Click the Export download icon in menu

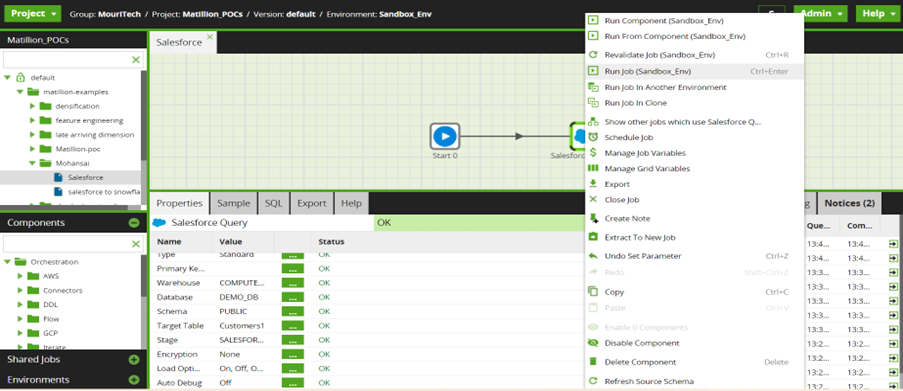pyautogui.click(x=593, y=184)
